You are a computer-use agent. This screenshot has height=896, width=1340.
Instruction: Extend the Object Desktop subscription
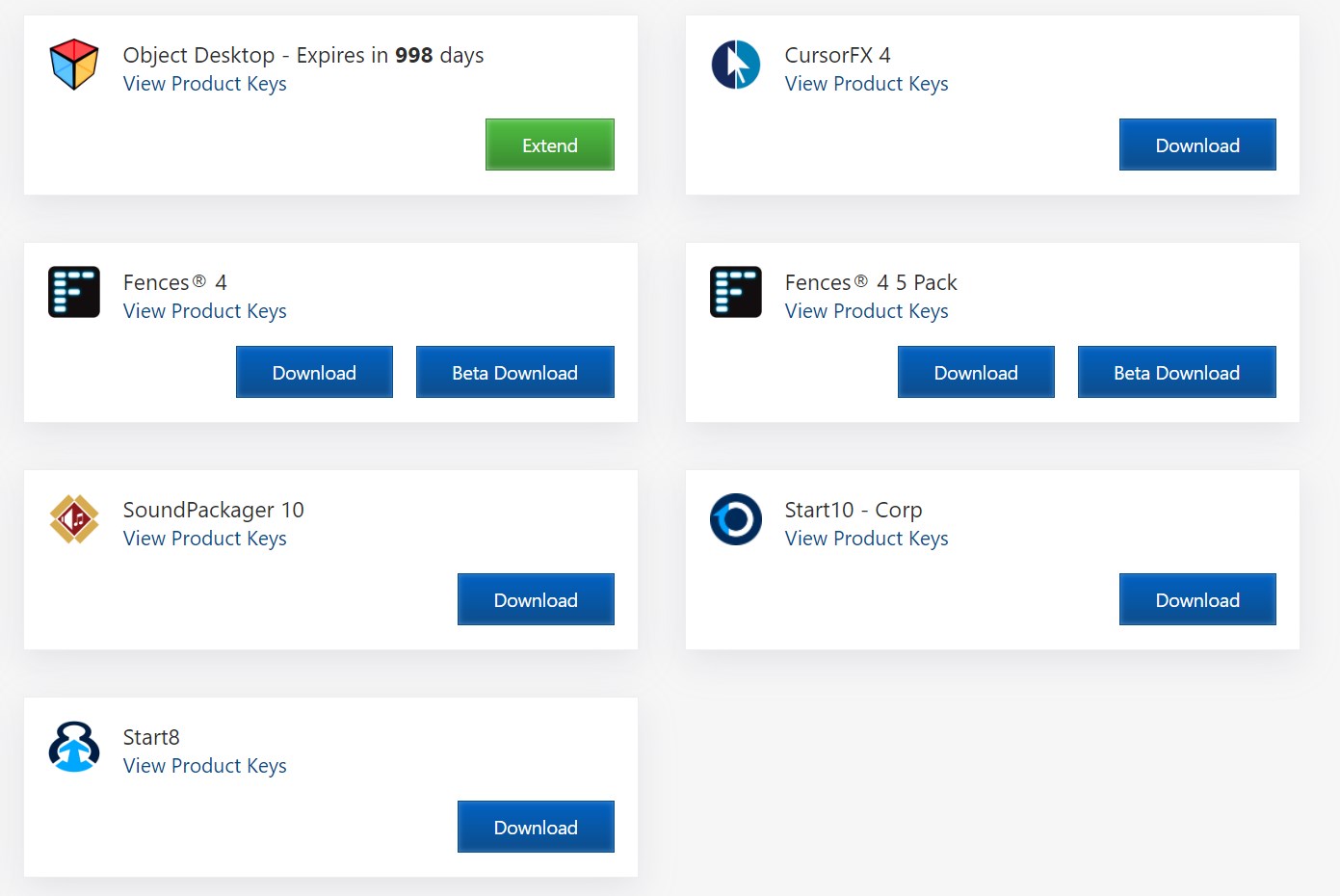click(550, 145)
